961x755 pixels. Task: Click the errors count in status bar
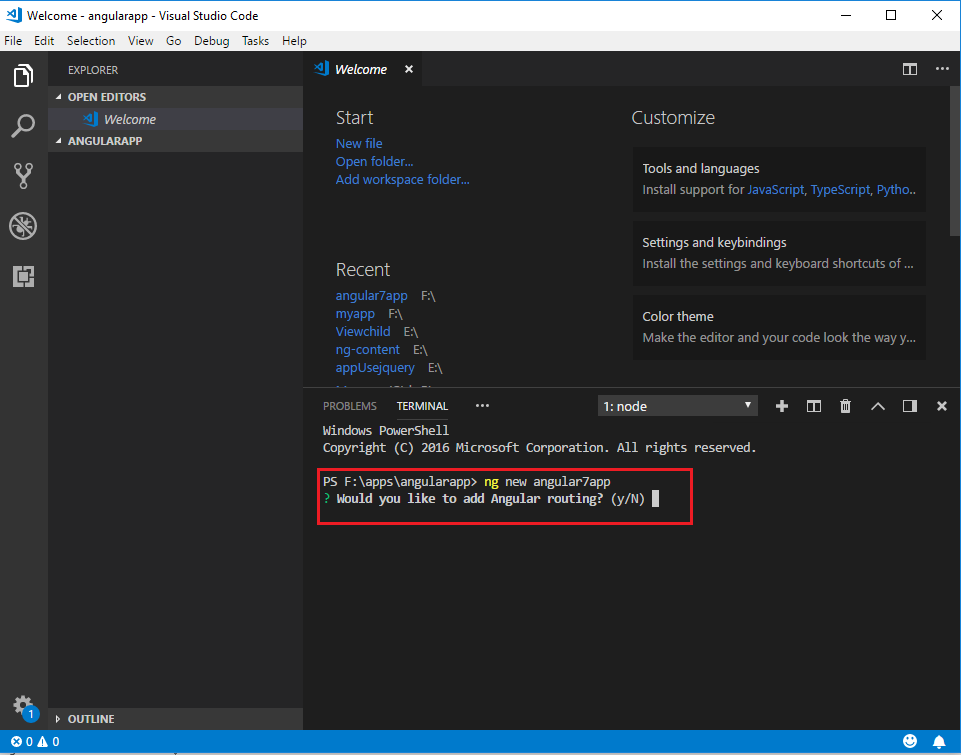22,742
